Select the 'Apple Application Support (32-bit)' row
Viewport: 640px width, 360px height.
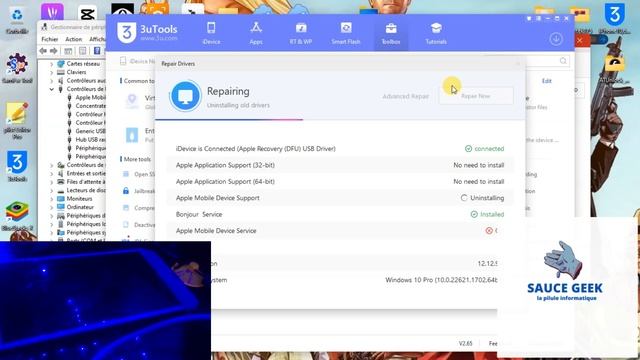(x=340, y=165)
